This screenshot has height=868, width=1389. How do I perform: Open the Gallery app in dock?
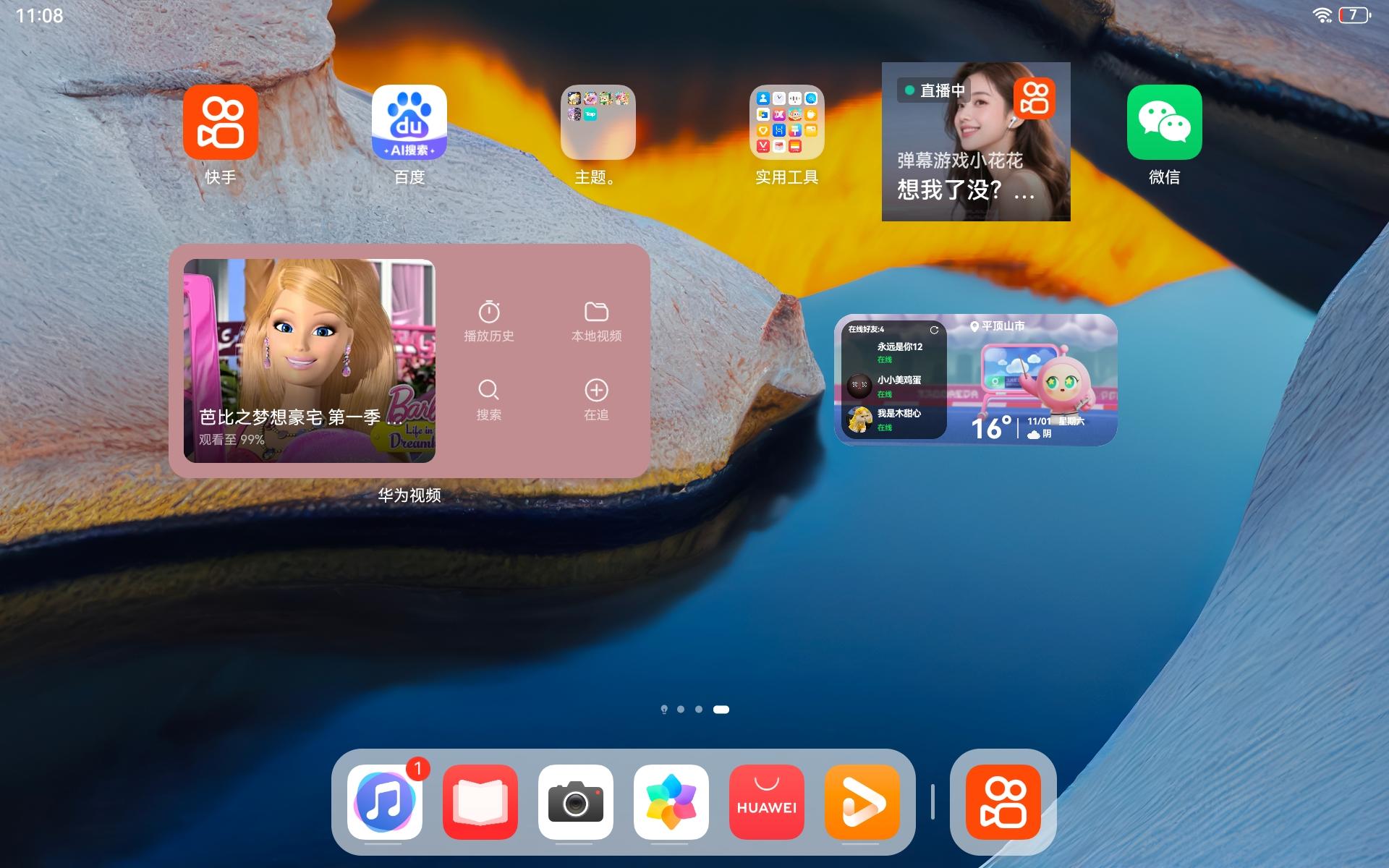click(x=671, y=801)
